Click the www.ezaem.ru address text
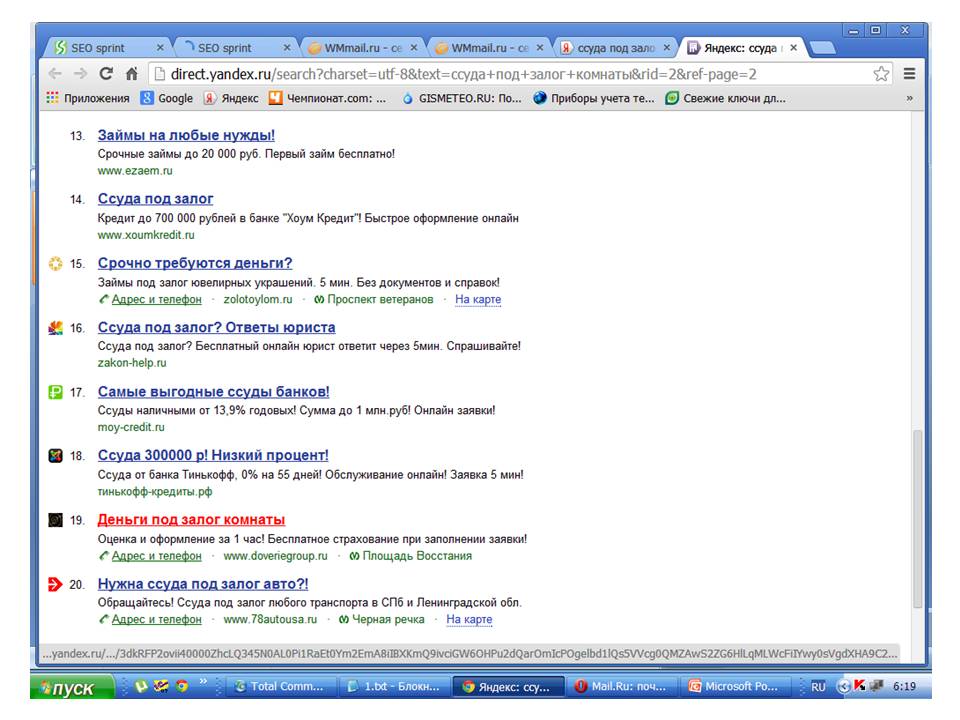960x720 pixels. [135, 171]
